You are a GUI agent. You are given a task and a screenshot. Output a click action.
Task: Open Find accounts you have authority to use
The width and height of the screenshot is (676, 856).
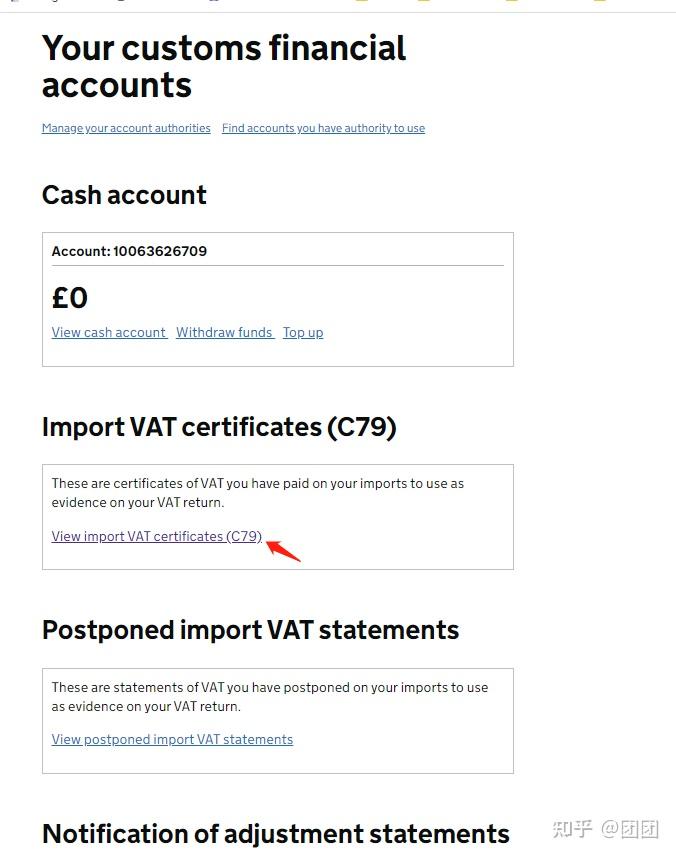click(323, 128)
